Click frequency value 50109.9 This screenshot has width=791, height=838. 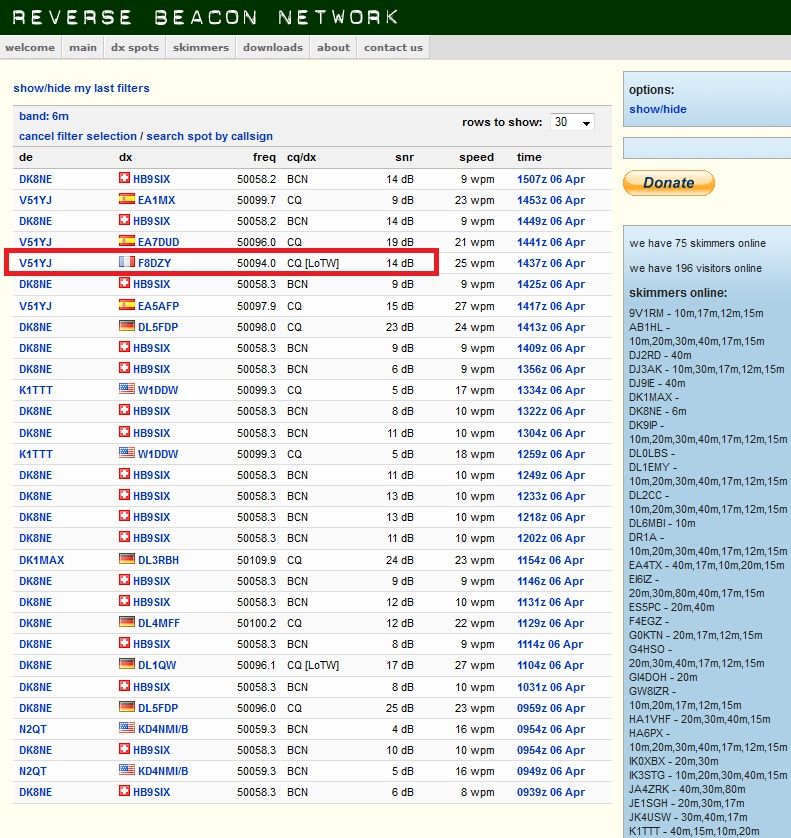tap(257, 560)
